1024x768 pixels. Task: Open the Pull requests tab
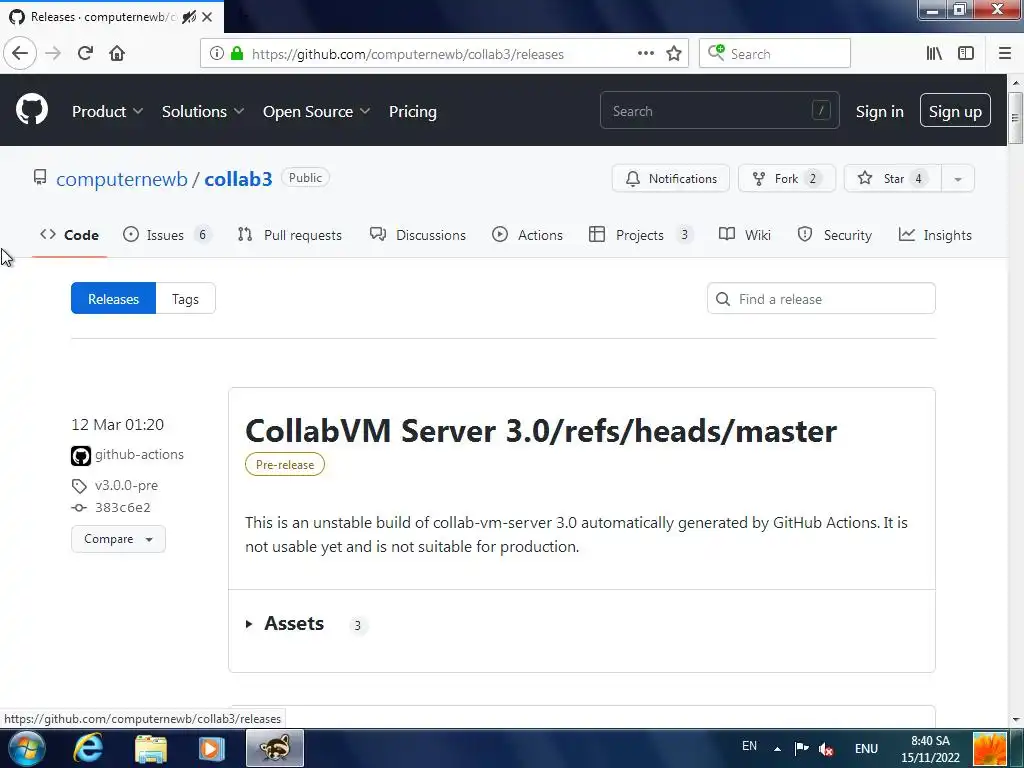(x=290, y=235)
